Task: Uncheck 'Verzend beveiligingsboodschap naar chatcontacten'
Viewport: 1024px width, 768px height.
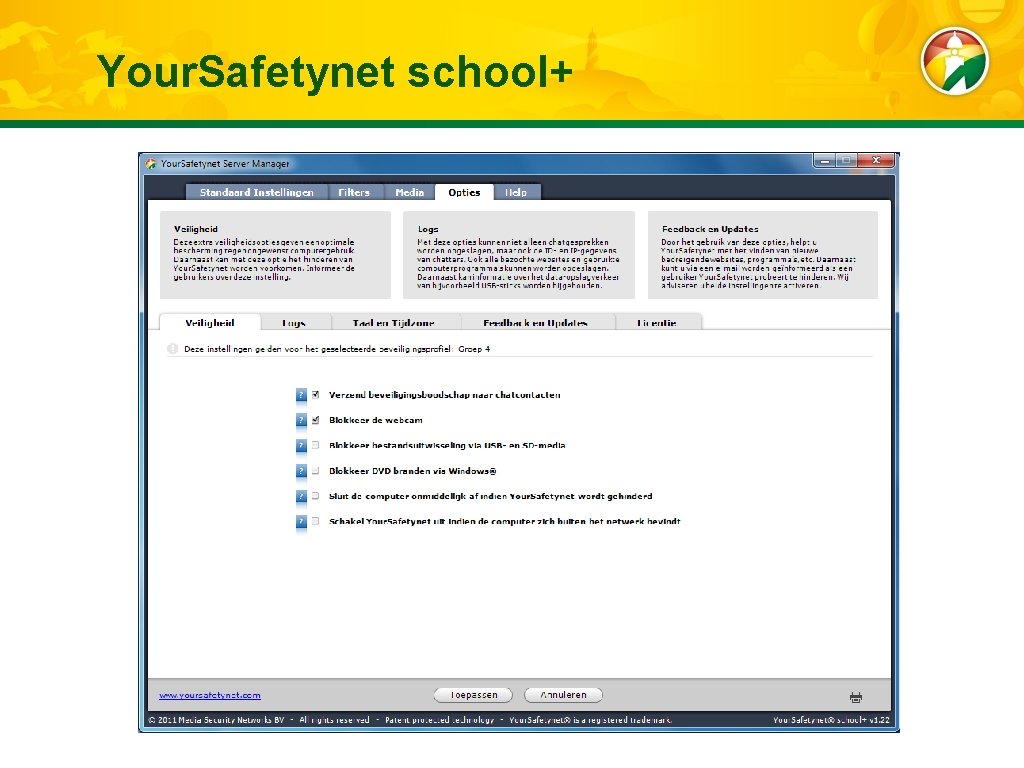Action: [x=315, y=394]
